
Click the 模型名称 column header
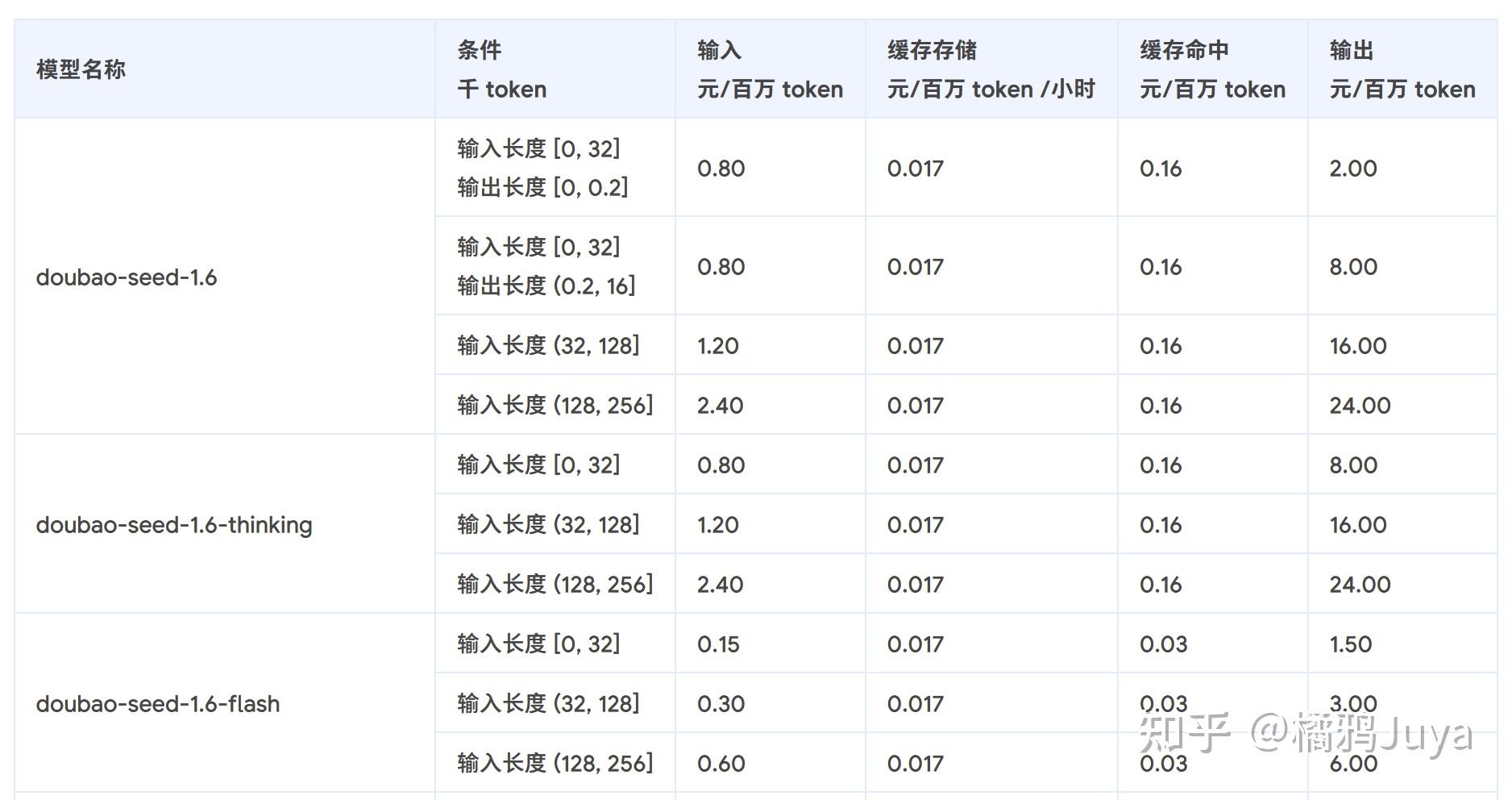click(81, 69)
